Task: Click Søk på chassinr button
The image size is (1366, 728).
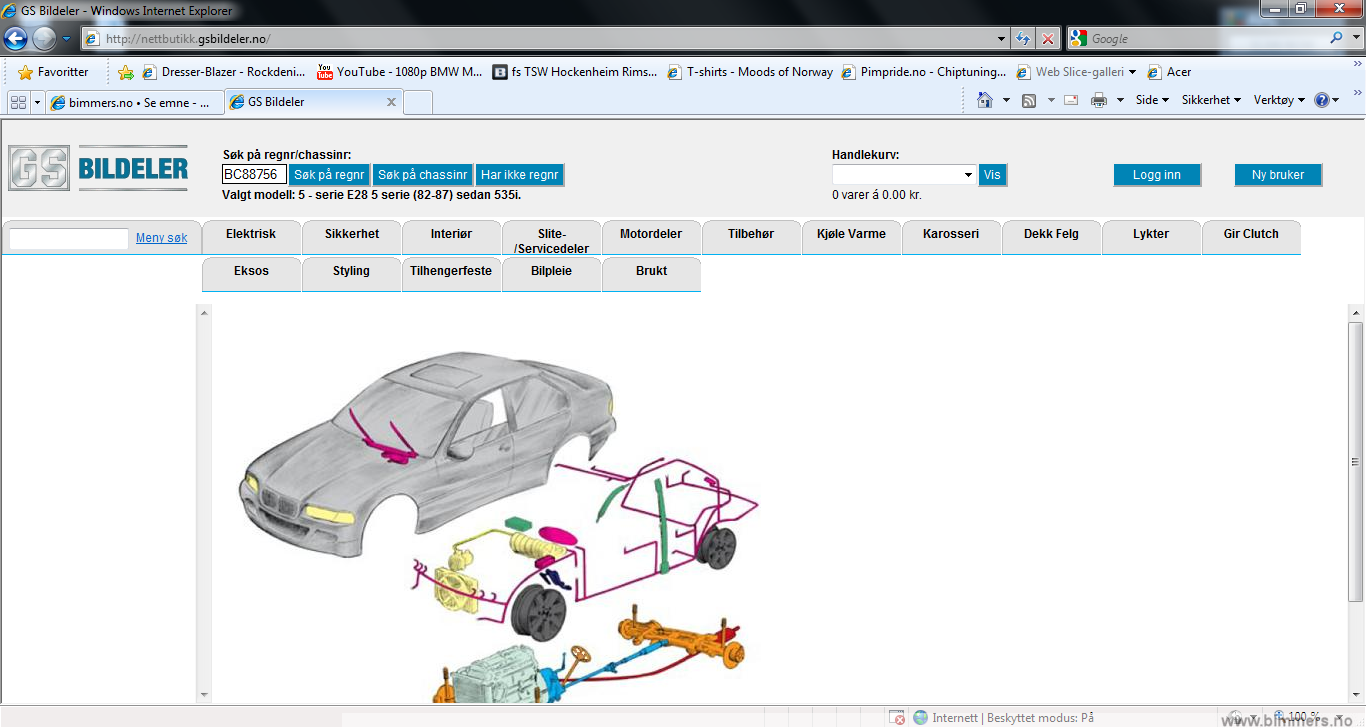Action: 423,175
